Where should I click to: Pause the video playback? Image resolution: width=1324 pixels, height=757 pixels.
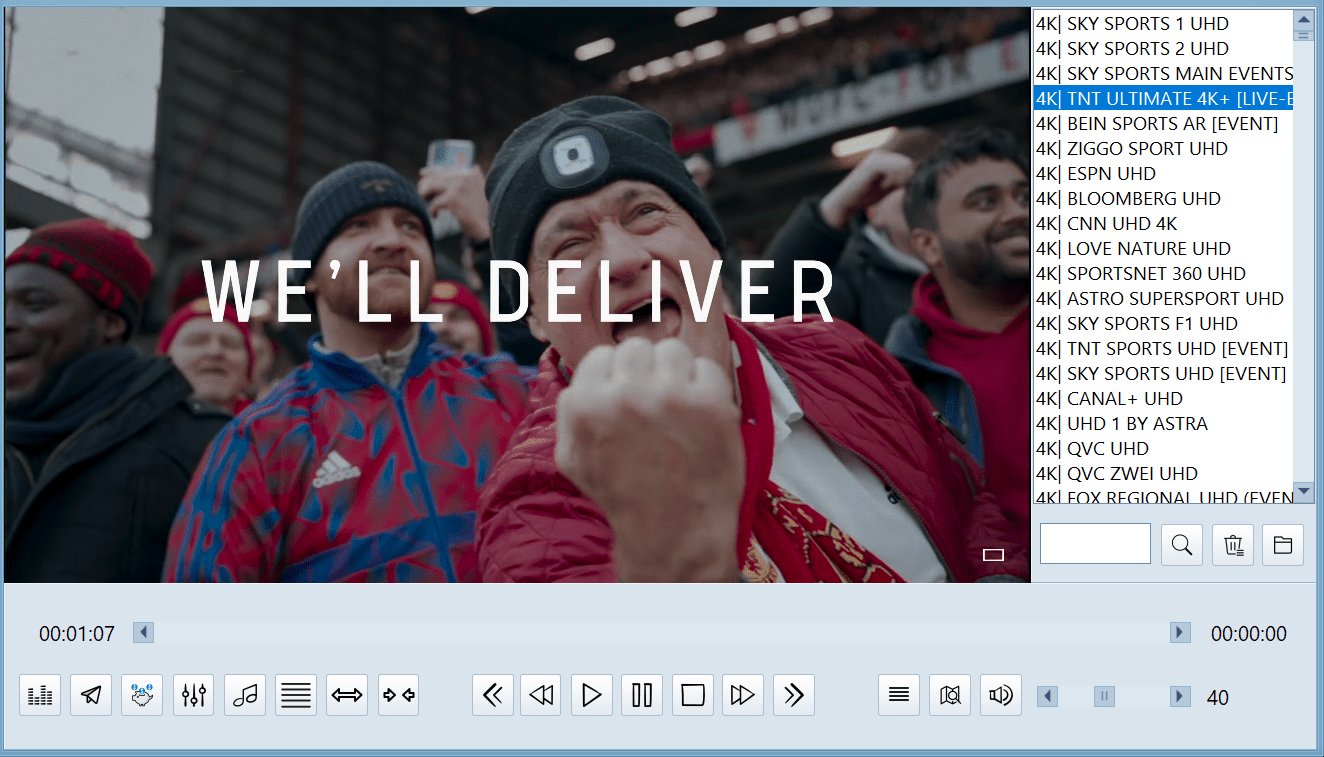click(x=642, y=695)
